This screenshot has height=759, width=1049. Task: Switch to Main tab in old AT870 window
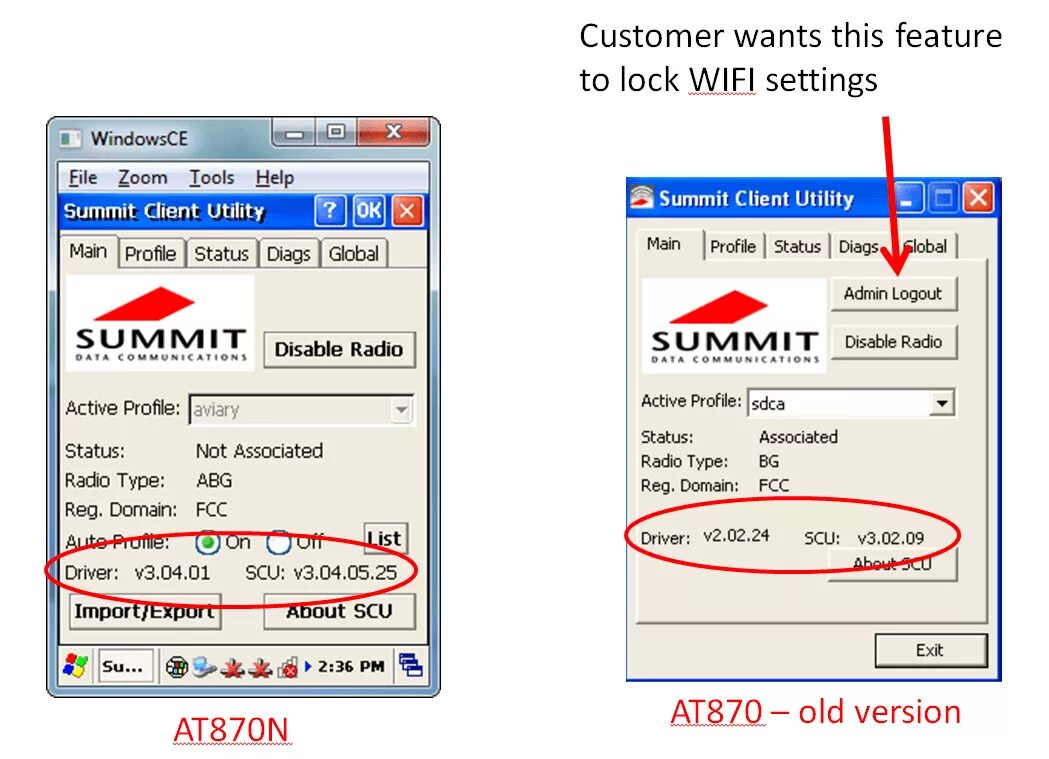coord(664,244)
